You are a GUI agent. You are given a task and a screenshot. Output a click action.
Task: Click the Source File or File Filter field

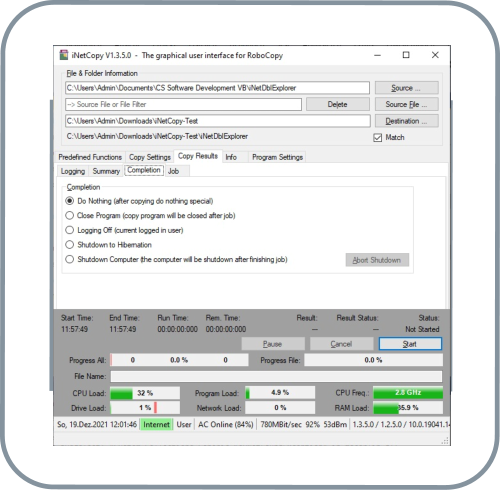(183, 104)
